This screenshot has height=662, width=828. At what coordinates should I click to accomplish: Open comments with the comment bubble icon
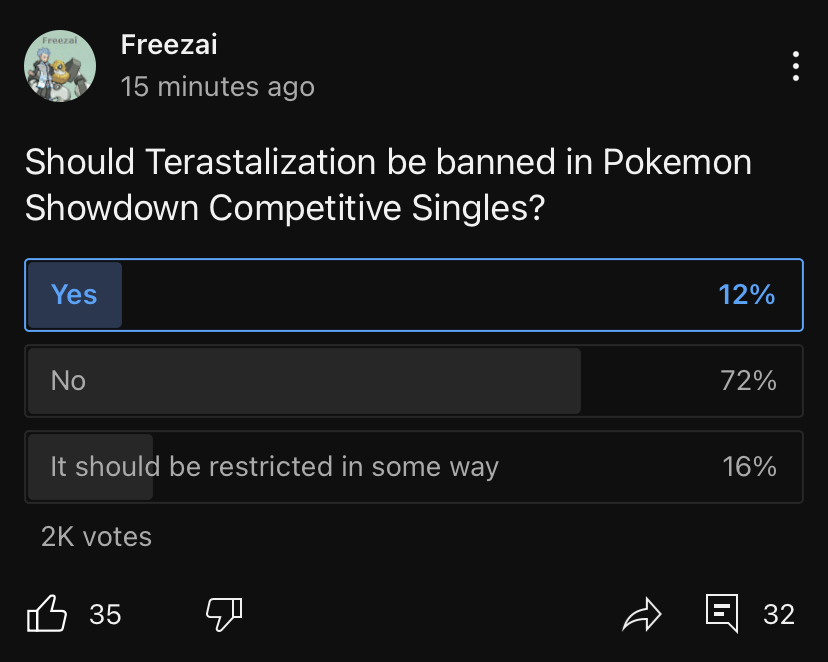pos(722,612)
